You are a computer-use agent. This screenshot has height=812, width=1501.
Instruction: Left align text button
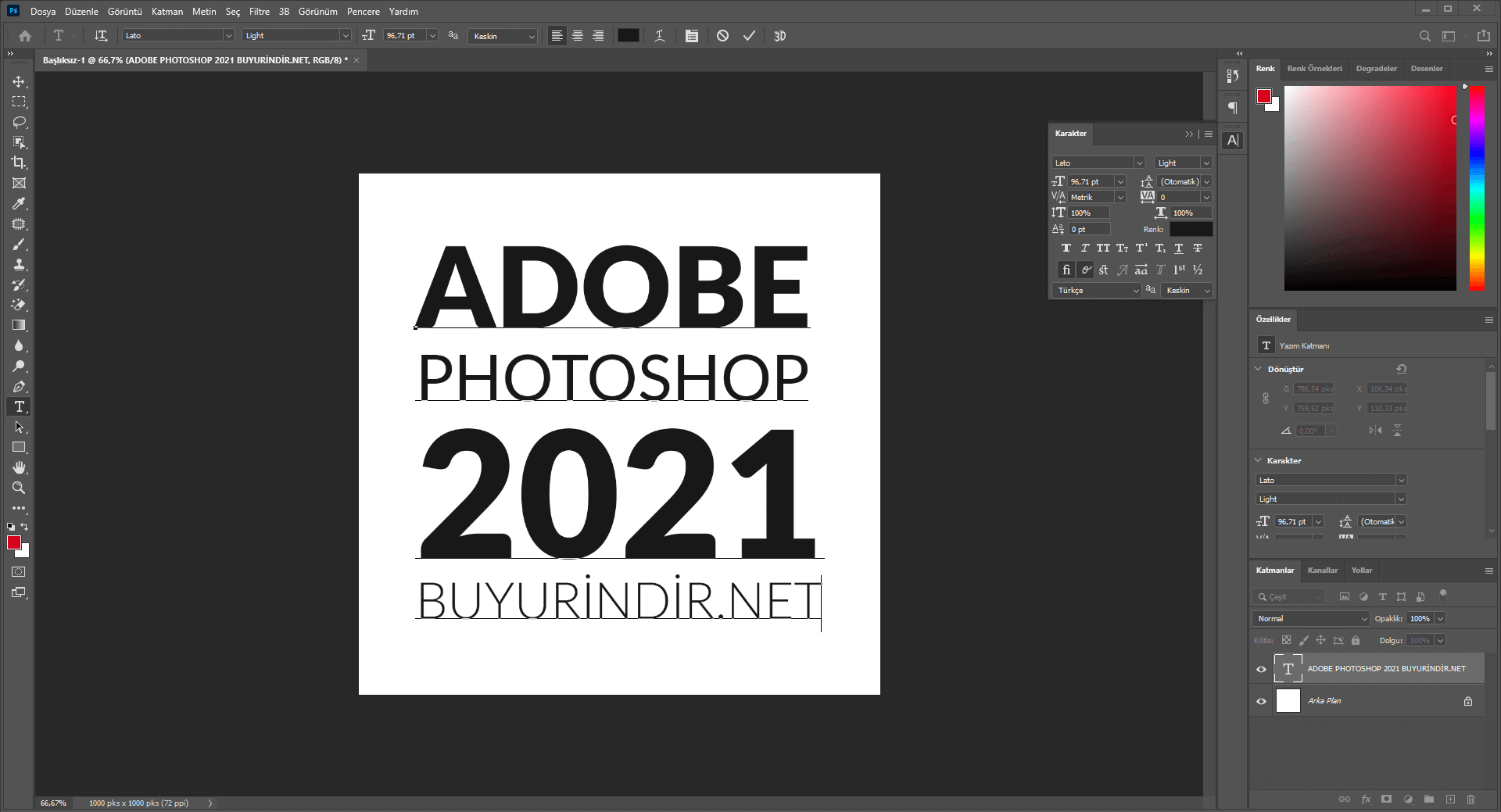click(557, 36)
